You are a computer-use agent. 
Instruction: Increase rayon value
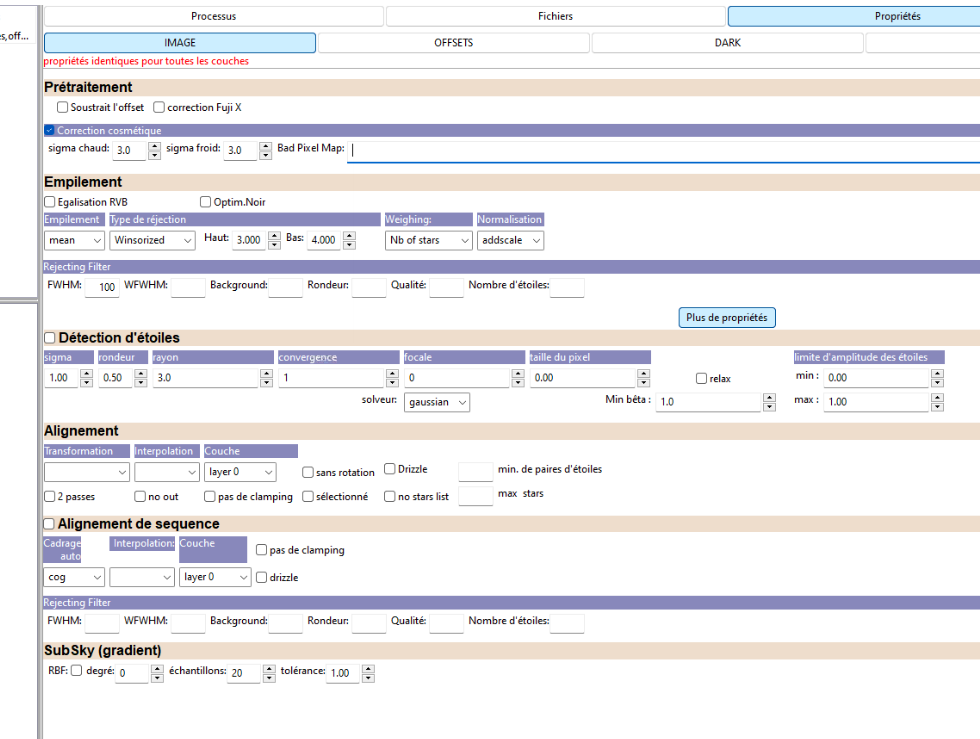tap(267, 373)
